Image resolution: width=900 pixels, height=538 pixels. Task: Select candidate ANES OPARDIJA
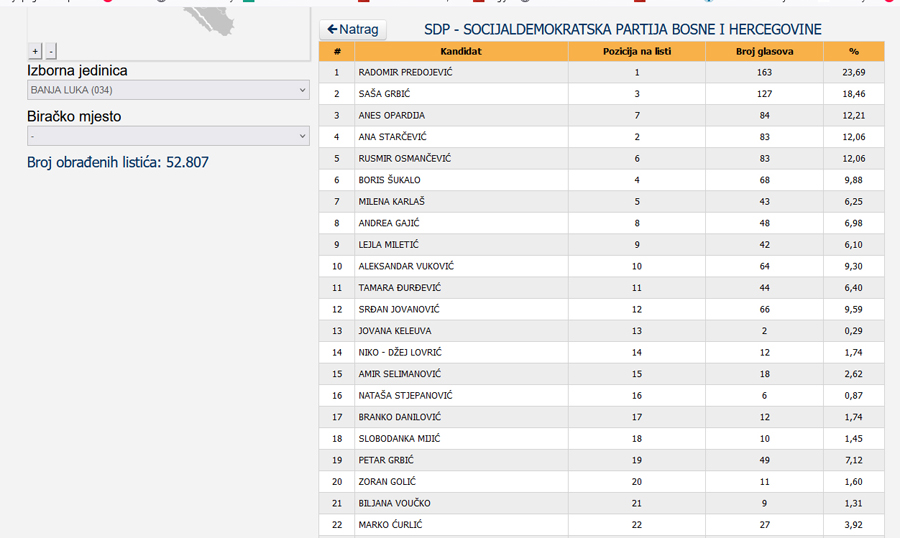pyautogui.click(x=391, y=115)
